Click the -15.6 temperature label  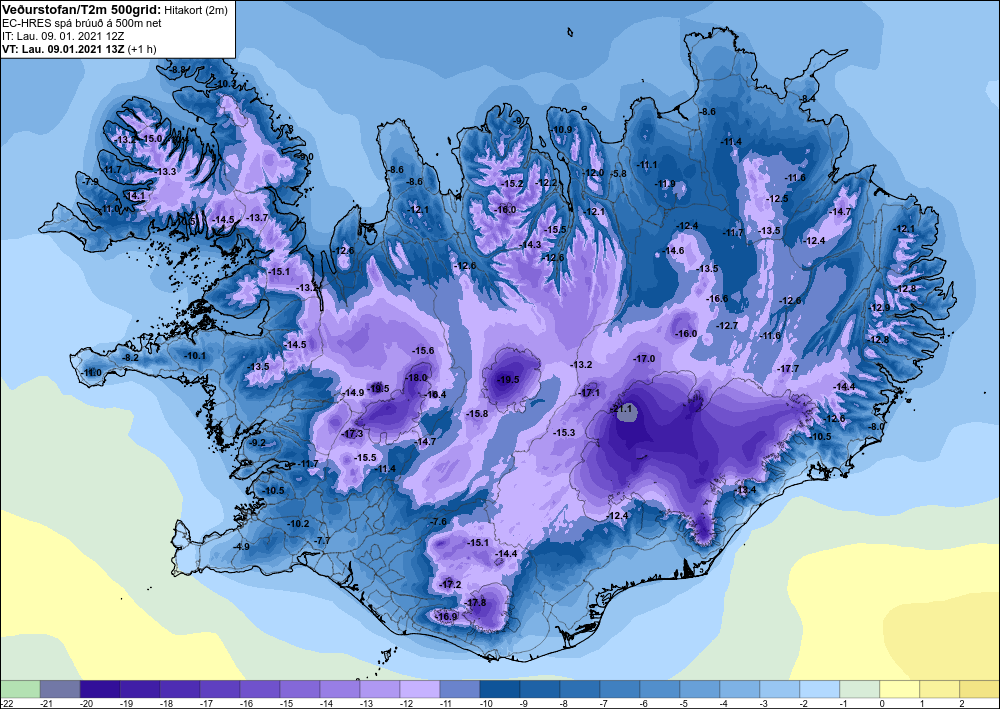[423, 351]
